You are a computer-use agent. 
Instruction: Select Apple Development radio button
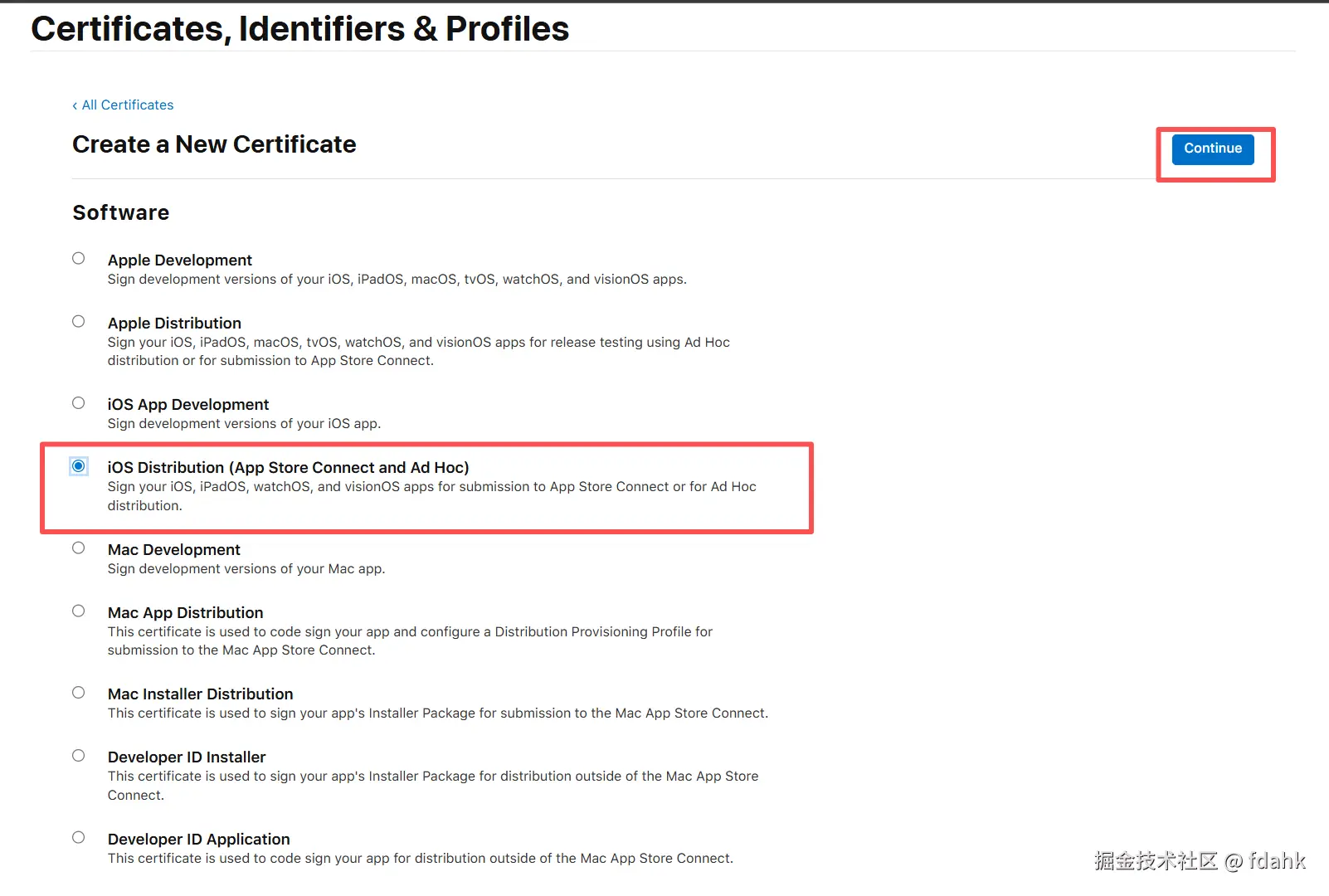coord(78,258)
